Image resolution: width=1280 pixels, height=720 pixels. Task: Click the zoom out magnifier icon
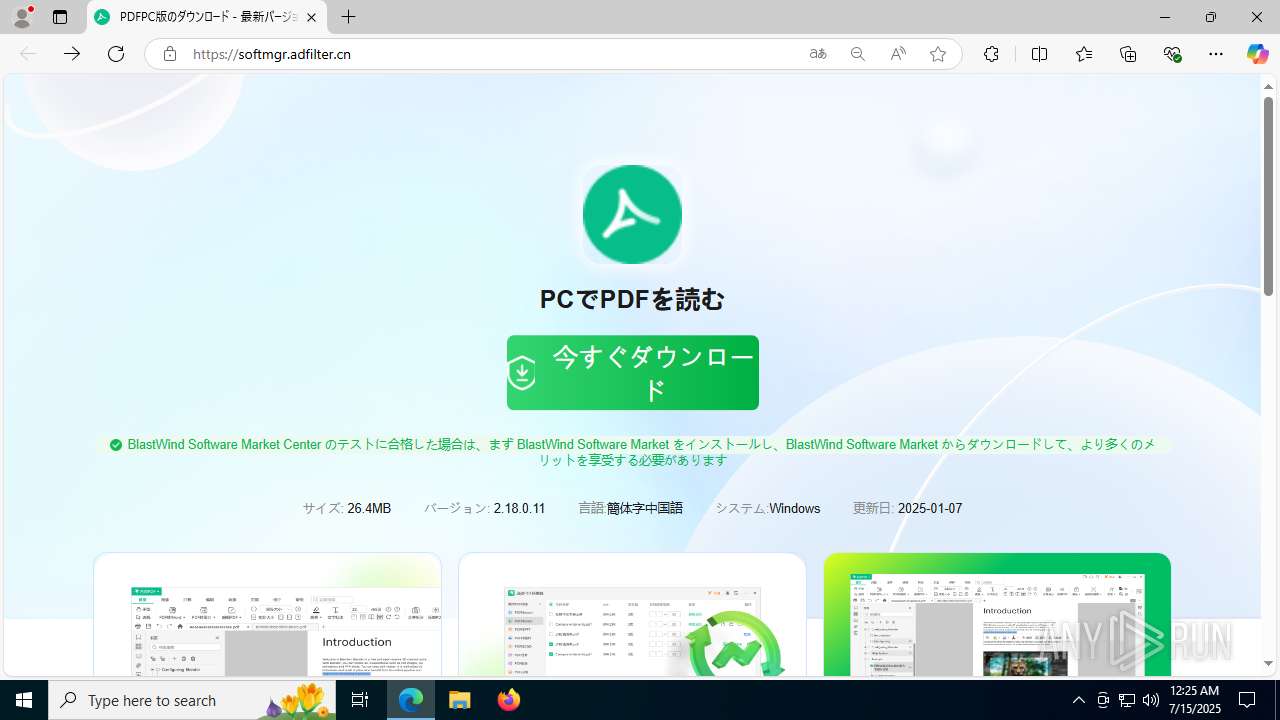coord(858,54)
